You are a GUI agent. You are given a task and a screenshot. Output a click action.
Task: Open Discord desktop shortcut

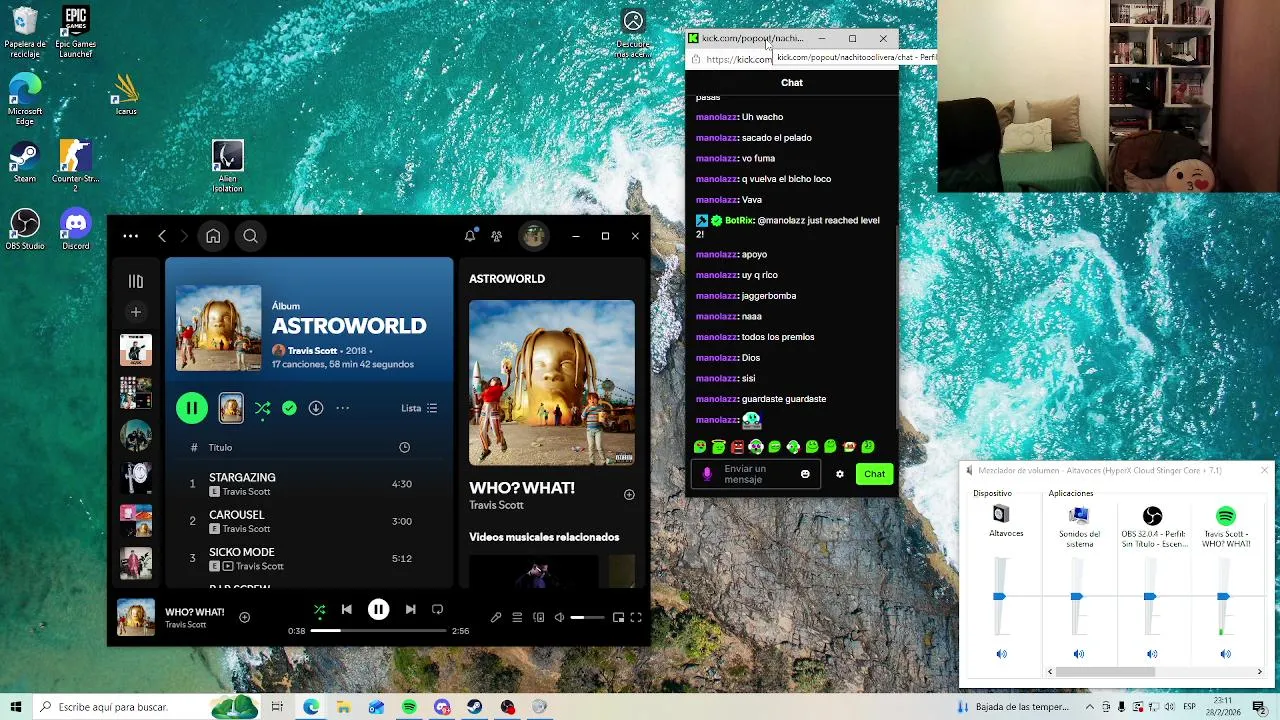[x=76, y=230]
